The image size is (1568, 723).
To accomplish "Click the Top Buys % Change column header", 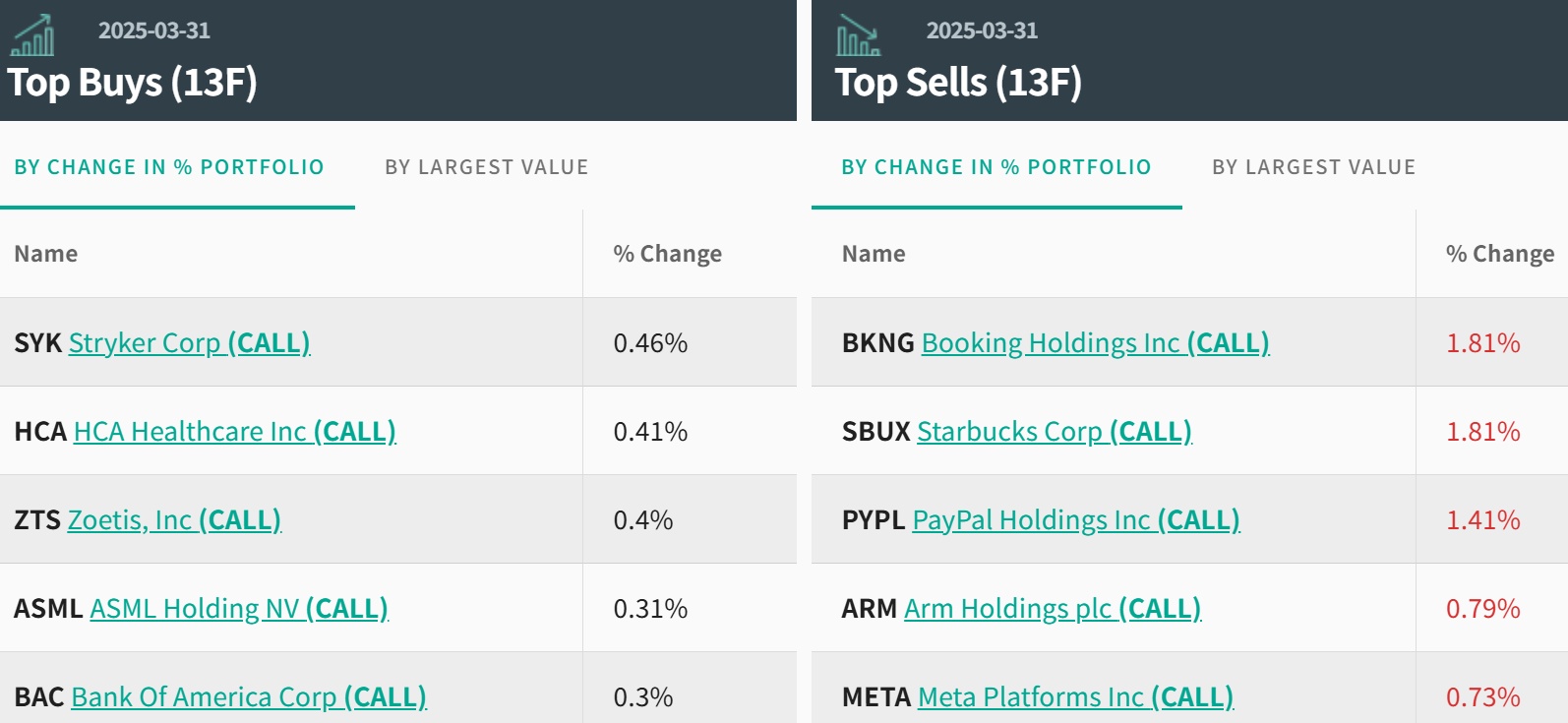I will point(667,254).
